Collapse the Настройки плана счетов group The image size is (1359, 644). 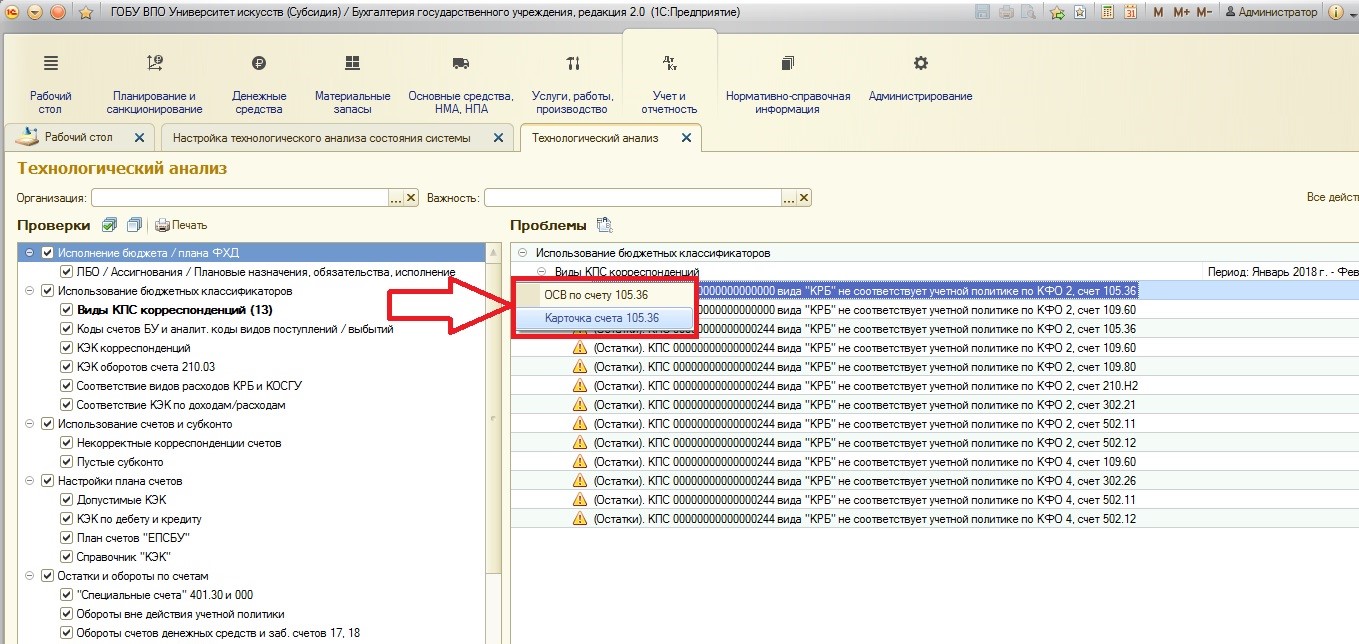(30, 481)
